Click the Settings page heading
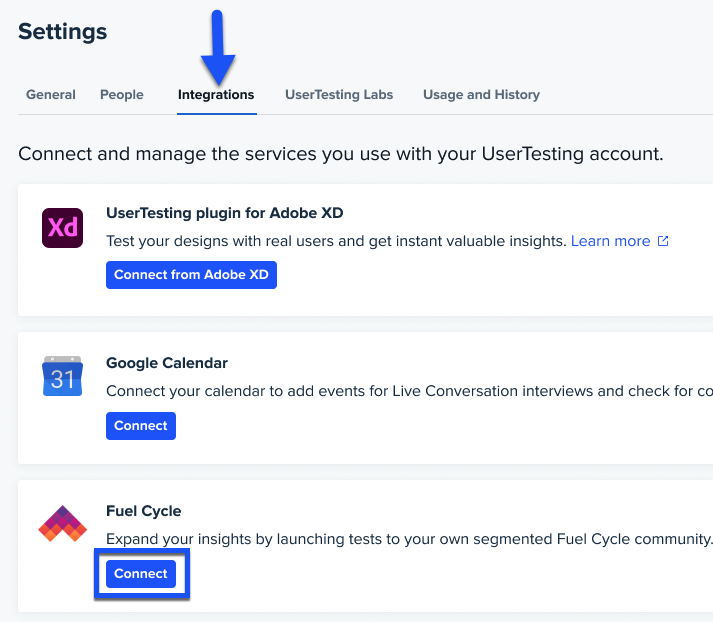Screen dimensions: 713x622 (x=63, y=32)
